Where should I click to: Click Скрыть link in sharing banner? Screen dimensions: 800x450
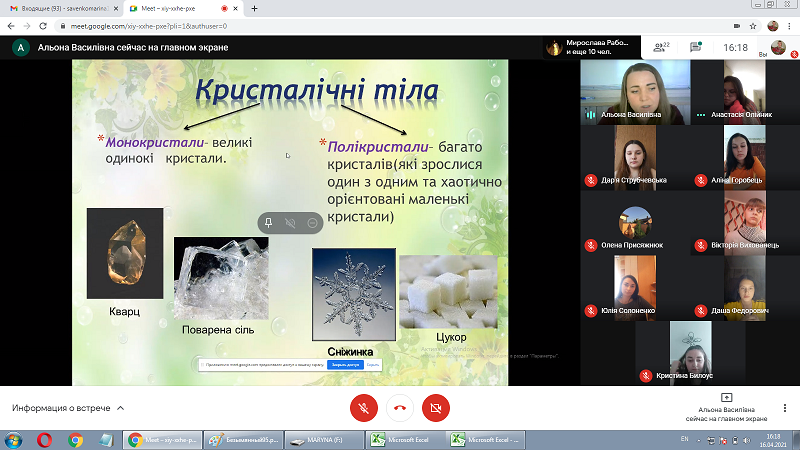(x=373, y=365)
